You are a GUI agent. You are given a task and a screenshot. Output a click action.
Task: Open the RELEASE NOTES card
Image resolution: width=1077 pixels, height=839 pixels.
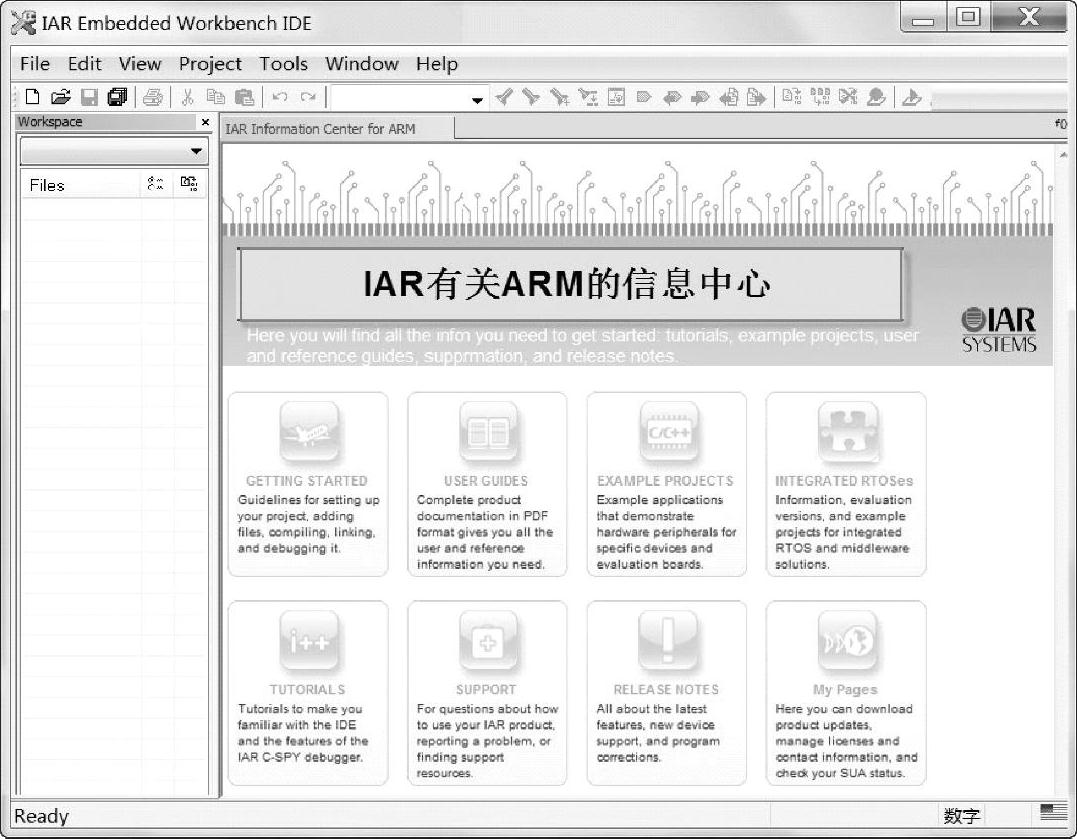pos(666,693)
